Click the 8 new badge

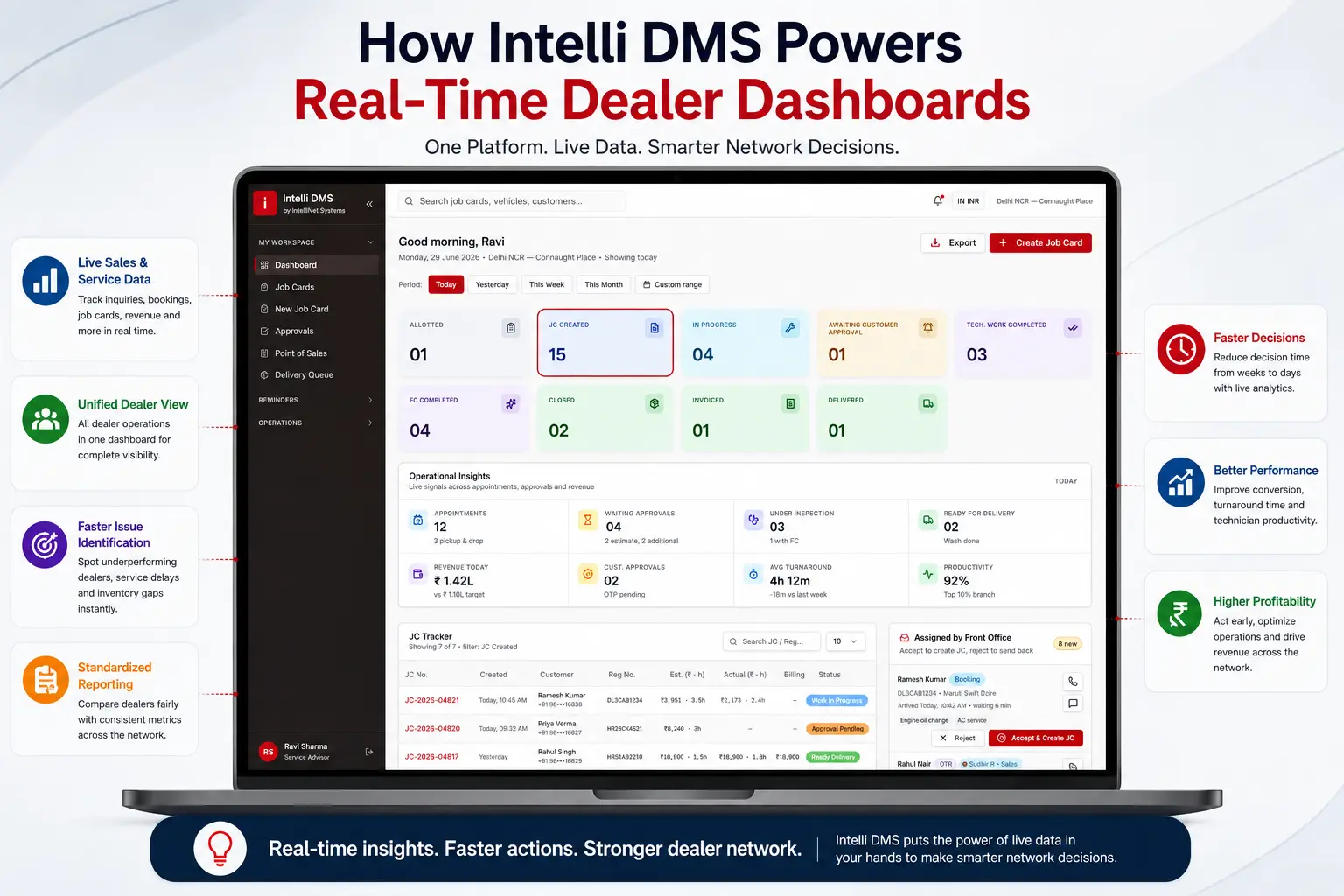(x=1067, y=643)
